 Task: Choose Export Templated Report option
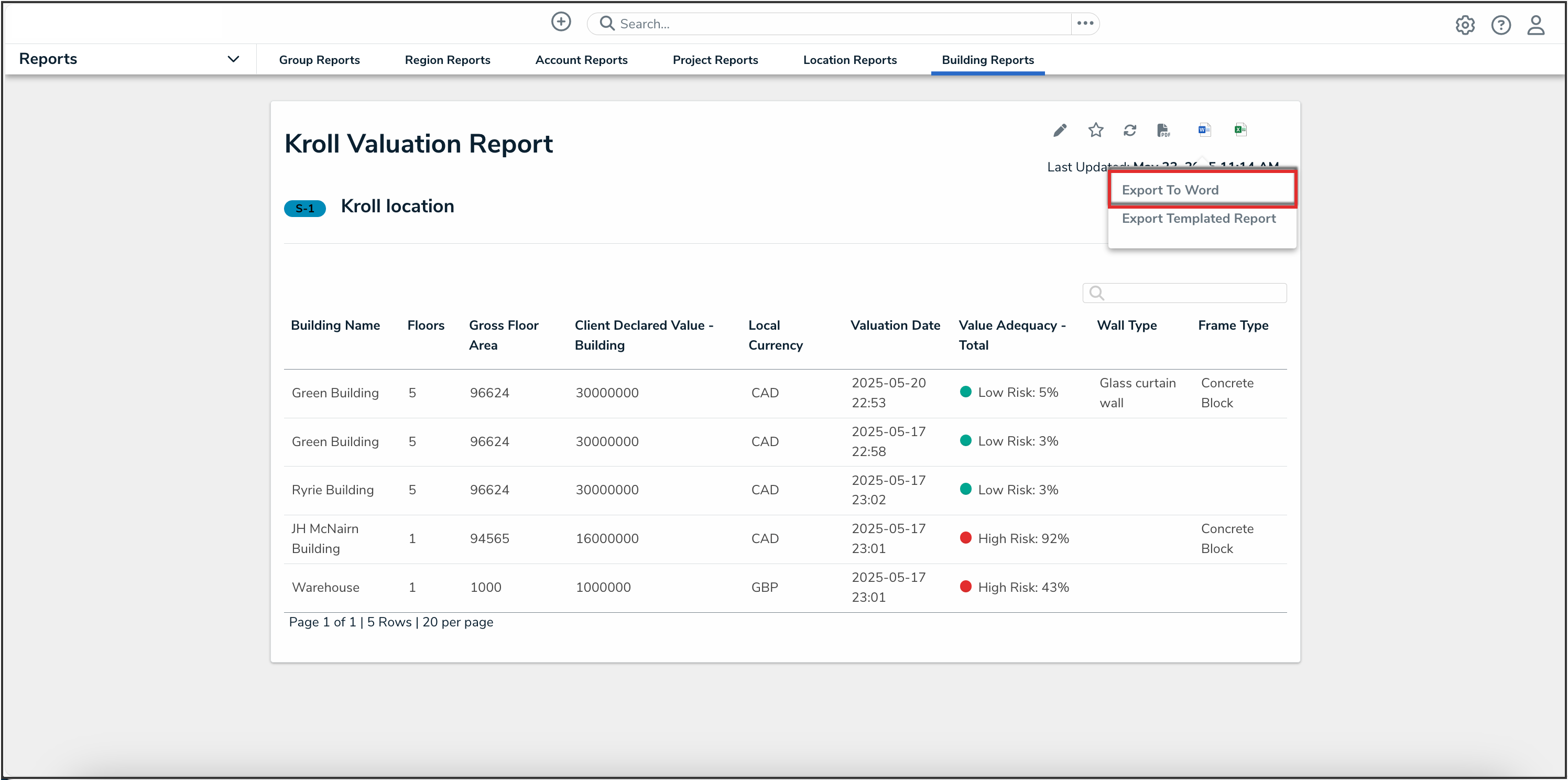1199,219
